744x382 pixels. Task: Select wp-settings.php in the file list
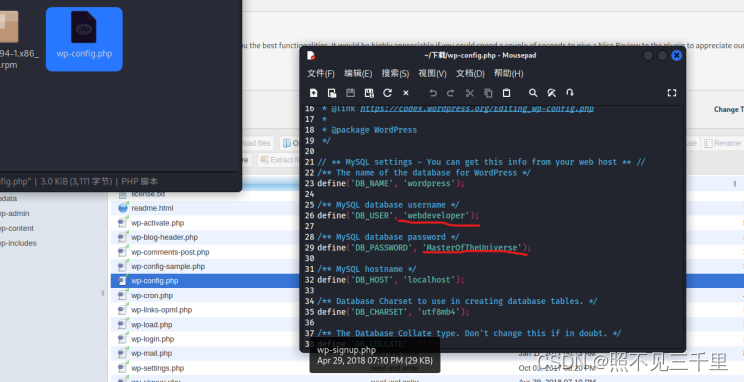click(x=158, y=368)
